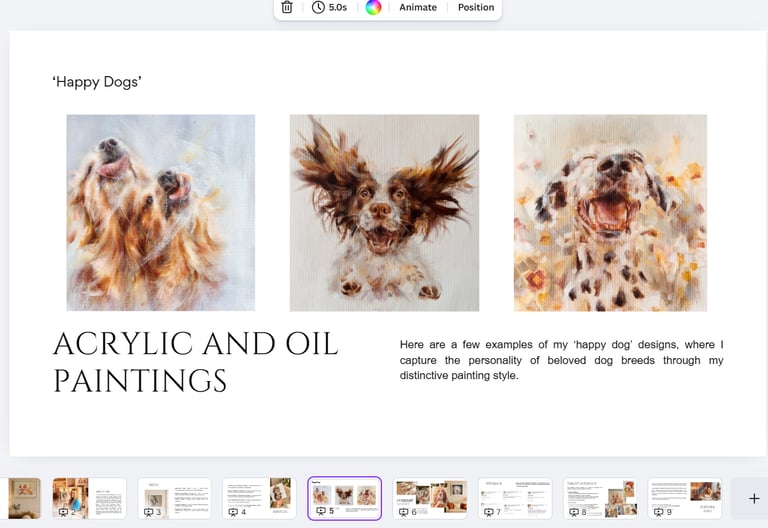Delete the page using the trash icon
Screen dimensions: 768x528
point(287,7)
